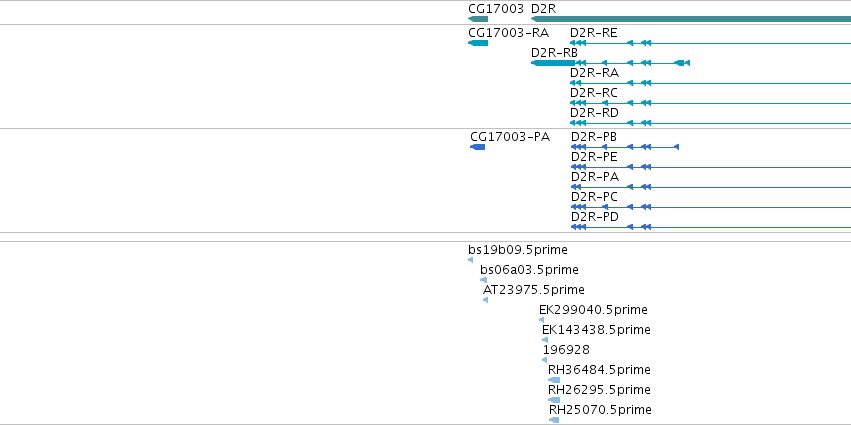Click the bs06a03.5prime EST label

(x=529, y=270)
